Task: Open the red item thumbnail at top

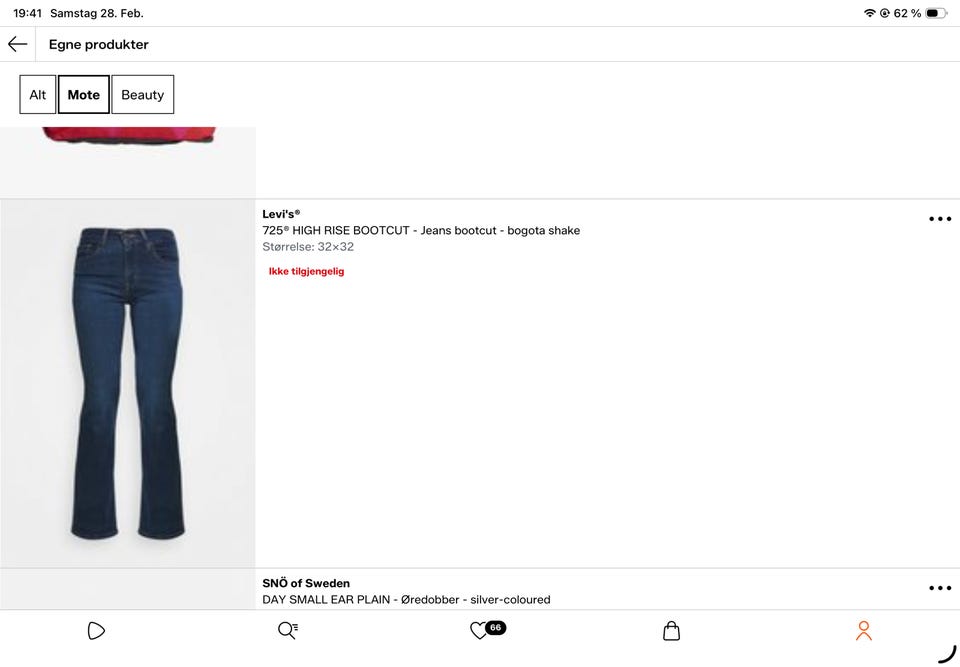Action: coord(128,162)
